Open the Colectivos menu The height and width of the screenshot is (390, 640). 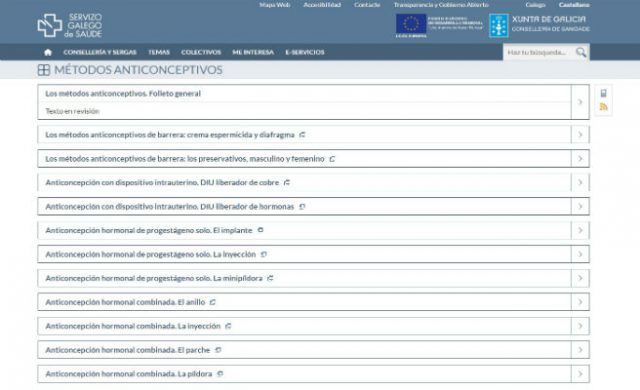(x=201, y=52)
